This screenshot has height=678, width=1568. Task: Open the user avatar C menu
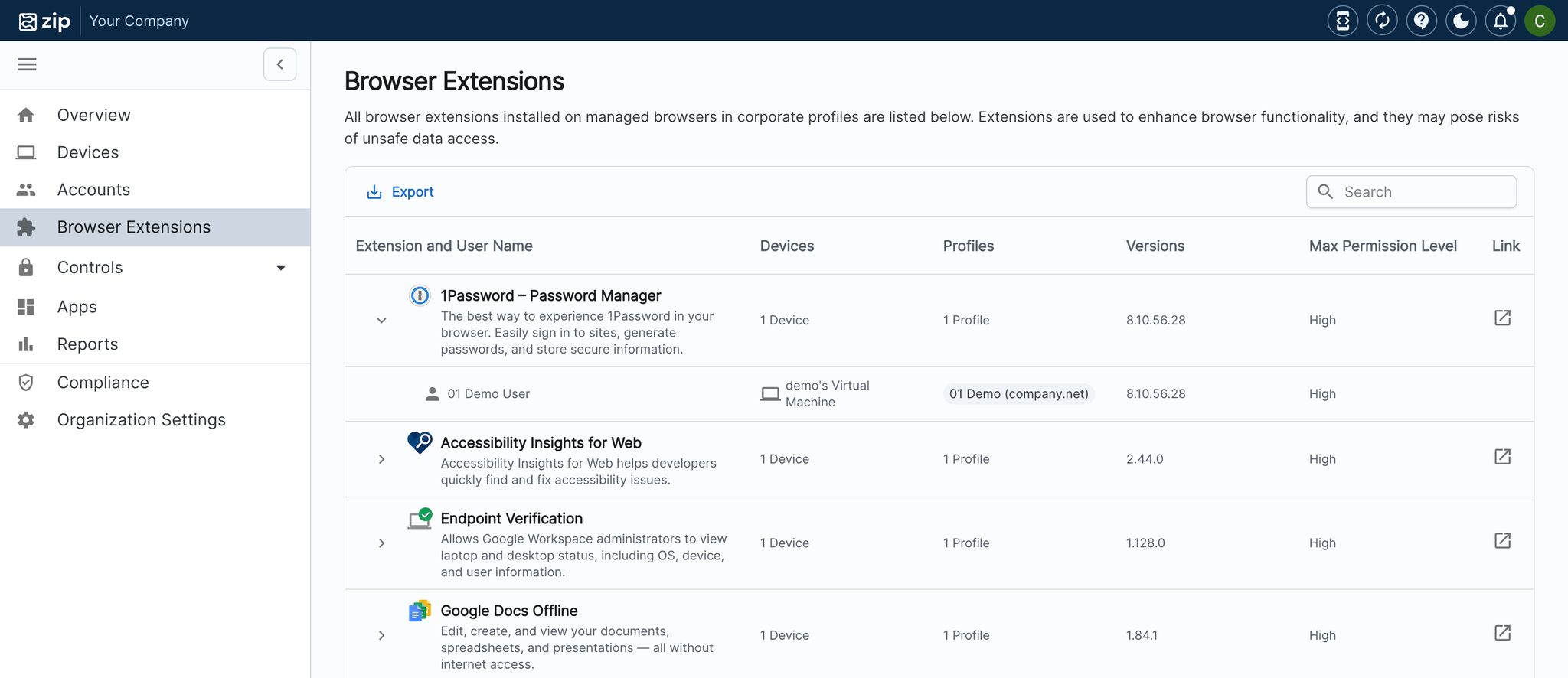[1539, 21]
